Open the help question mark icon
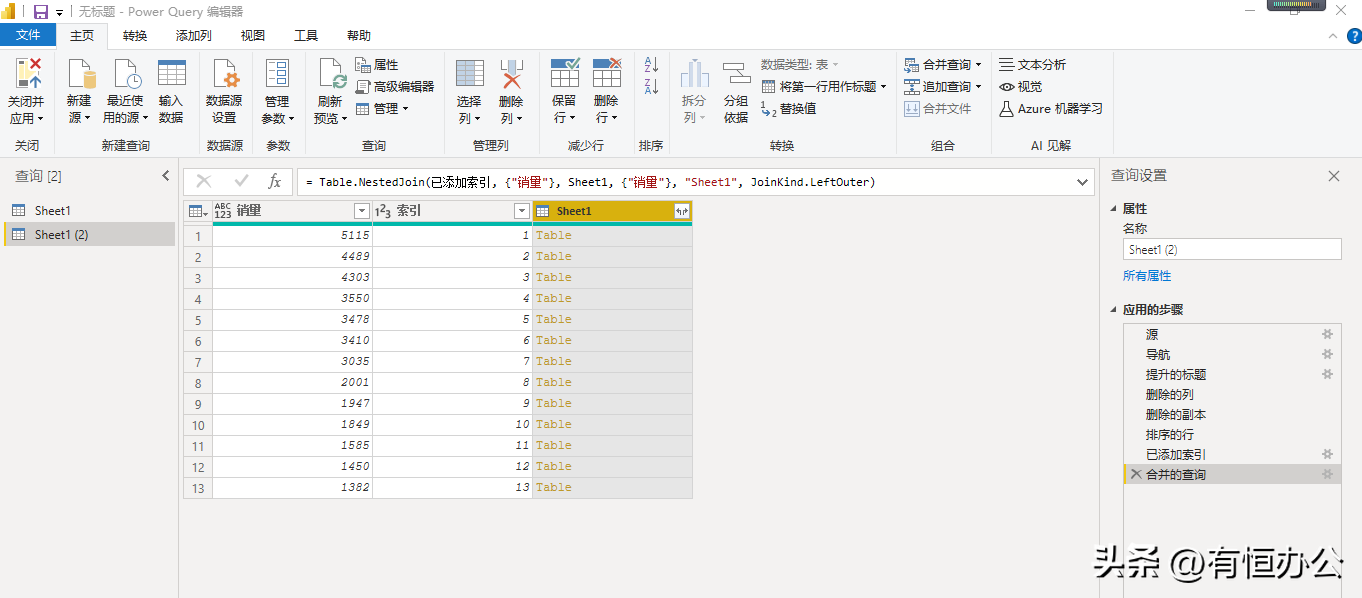 (x=1354, y=36)
